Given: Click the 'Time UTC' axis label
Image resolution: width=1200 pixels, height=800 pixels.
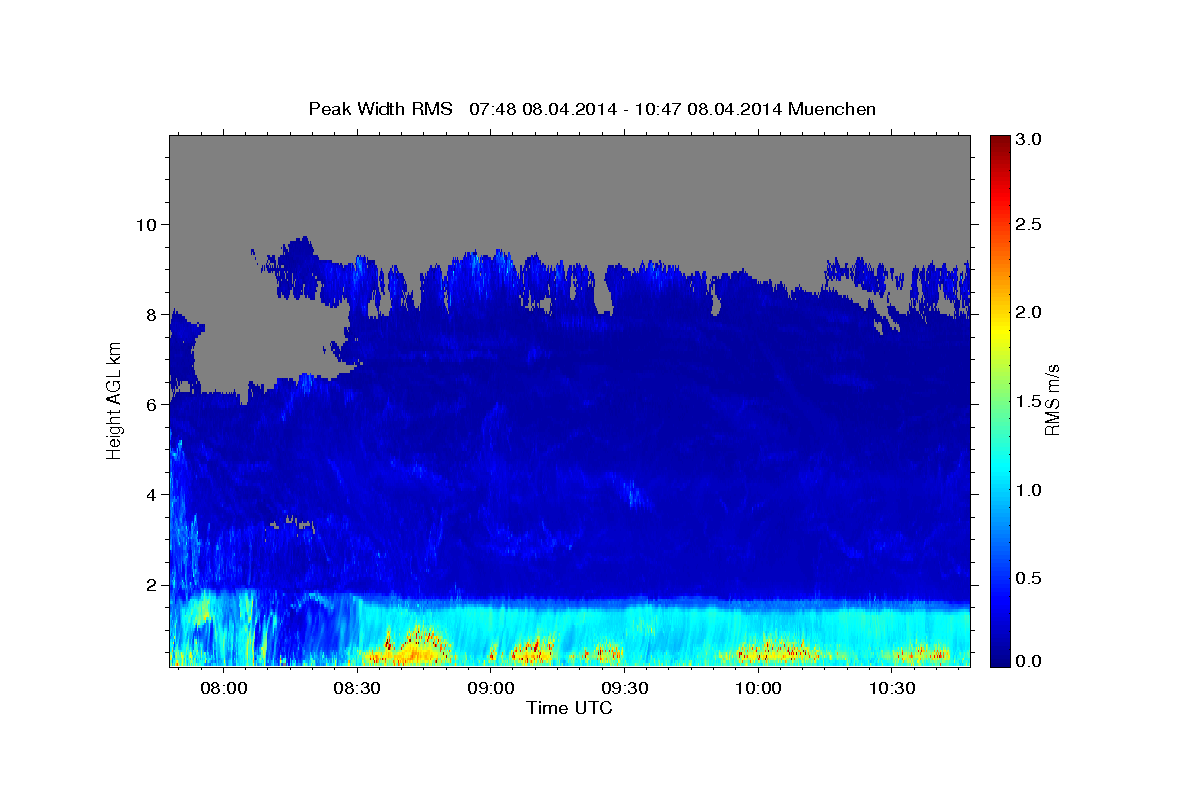Looking at the screenshot, I should tap(569, 708).
